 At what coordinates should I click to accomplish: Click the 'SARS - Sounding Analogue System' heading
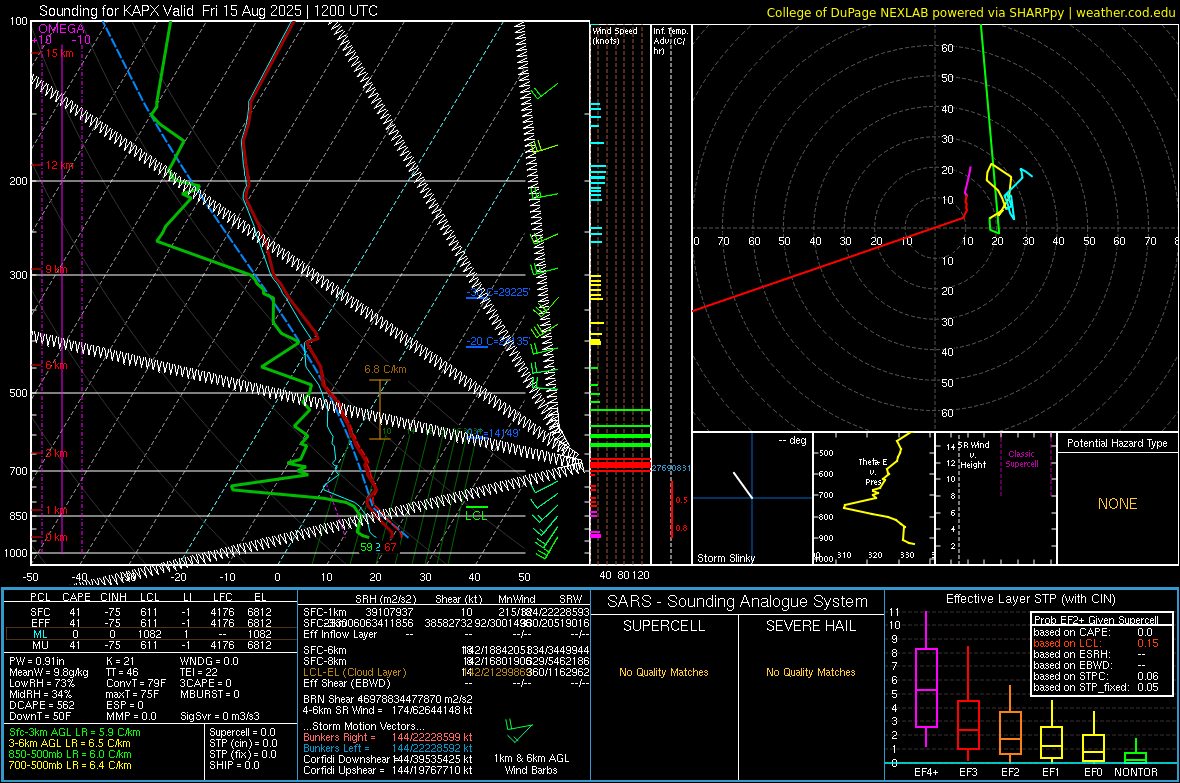click(x=738, y=602)
